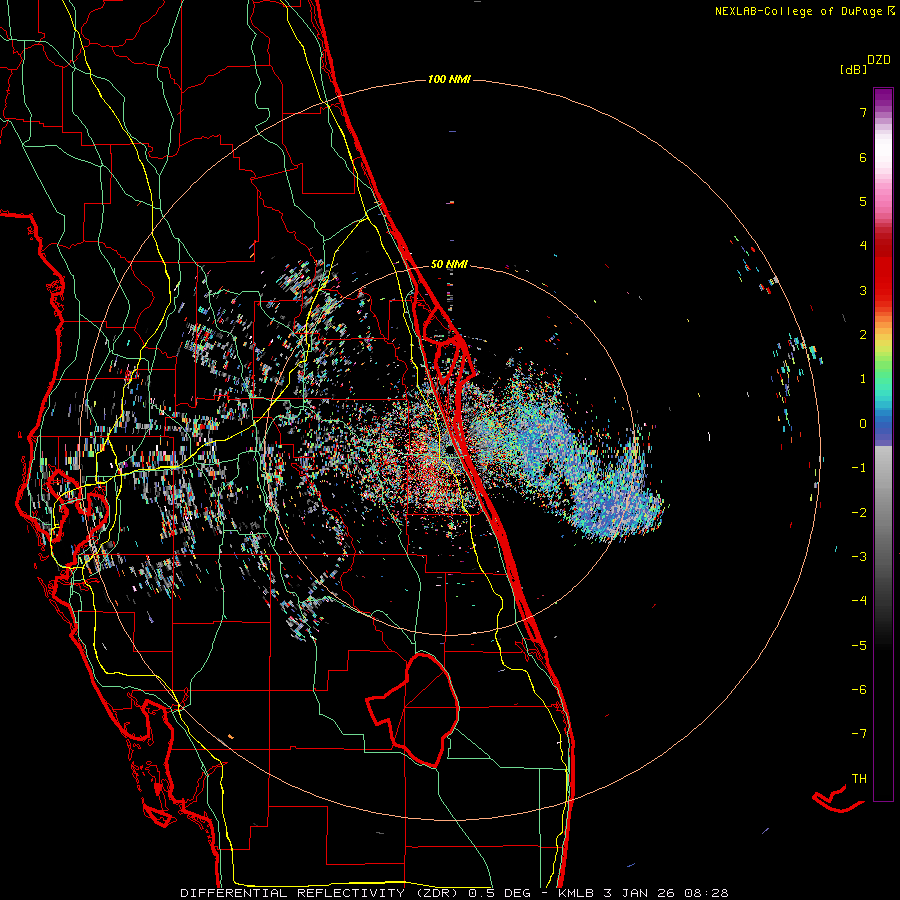
Task: Click the KMLB station identifier in caption
Action: point(578,893)
